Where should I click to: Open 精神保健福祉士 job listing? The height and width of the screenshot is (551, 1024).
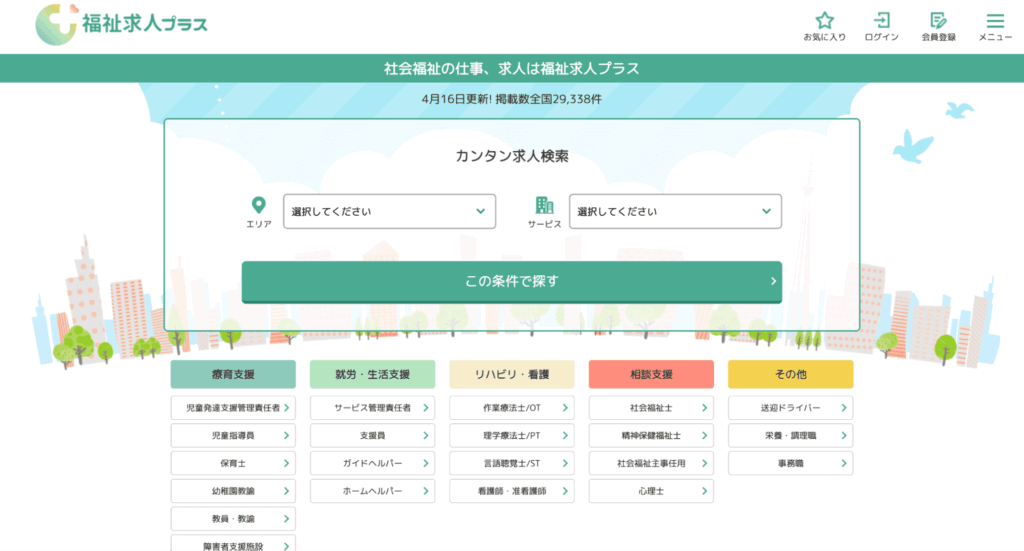pos(651,435)
